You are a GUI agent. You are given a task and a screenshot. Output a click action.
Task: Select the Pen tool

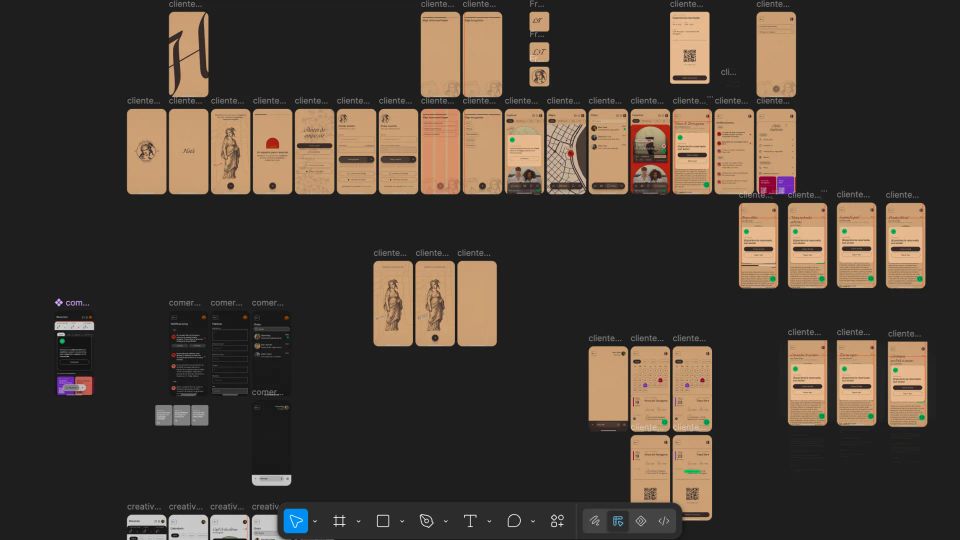click(427, 521)
